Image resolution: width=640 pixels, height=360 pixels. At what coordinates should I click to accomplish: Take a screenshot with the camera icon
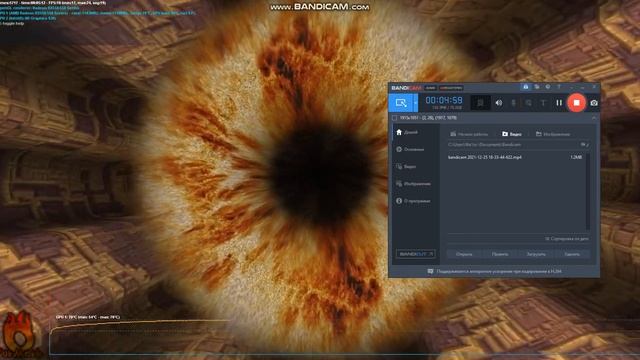point(594,103)
